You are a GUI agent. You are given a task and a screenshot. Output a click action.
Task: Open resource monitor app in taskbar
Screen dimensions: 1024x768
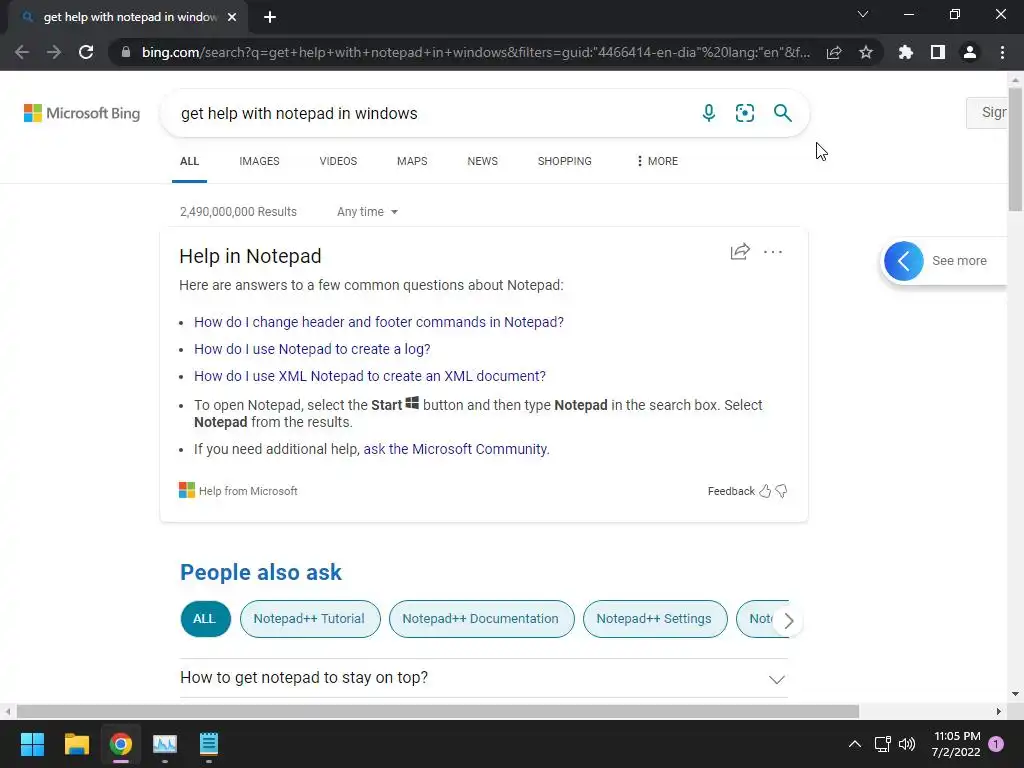165,744
